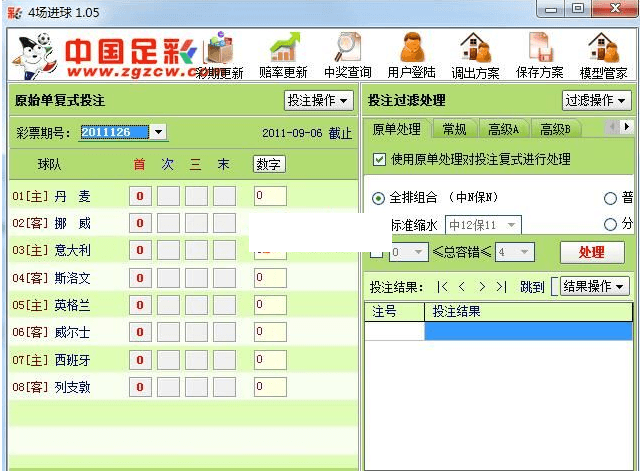The width and height of the screenshot is (640, 472).
Task: Enable the 总容错 checkbox
Action: [x=375, y=253]
